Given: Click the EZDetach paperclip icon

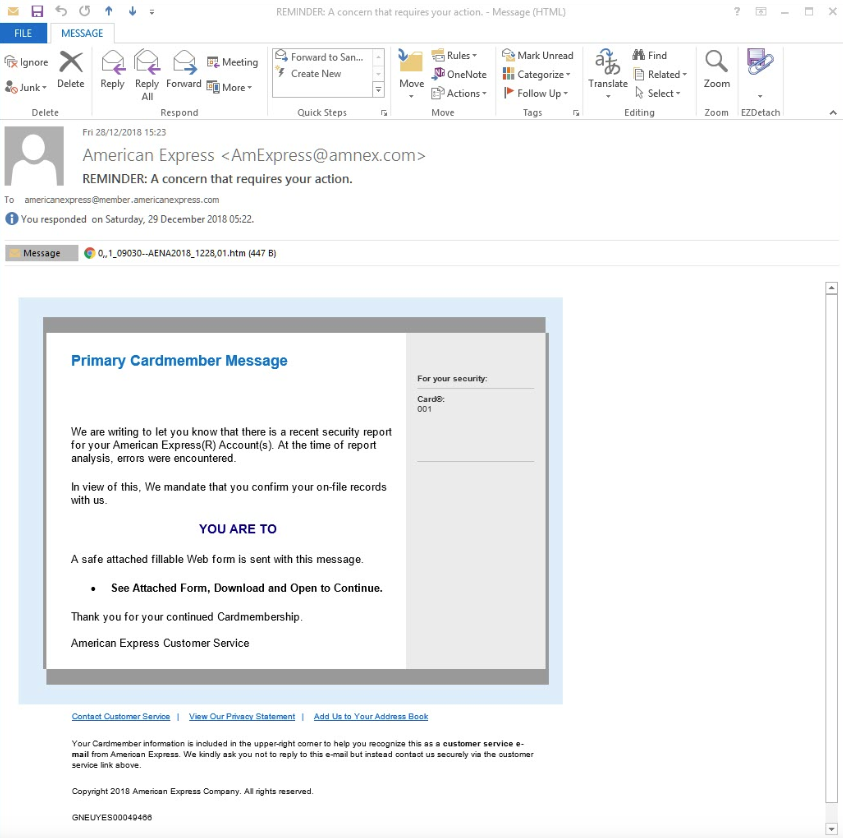Looking at the screenshot, I should [760, 62].
